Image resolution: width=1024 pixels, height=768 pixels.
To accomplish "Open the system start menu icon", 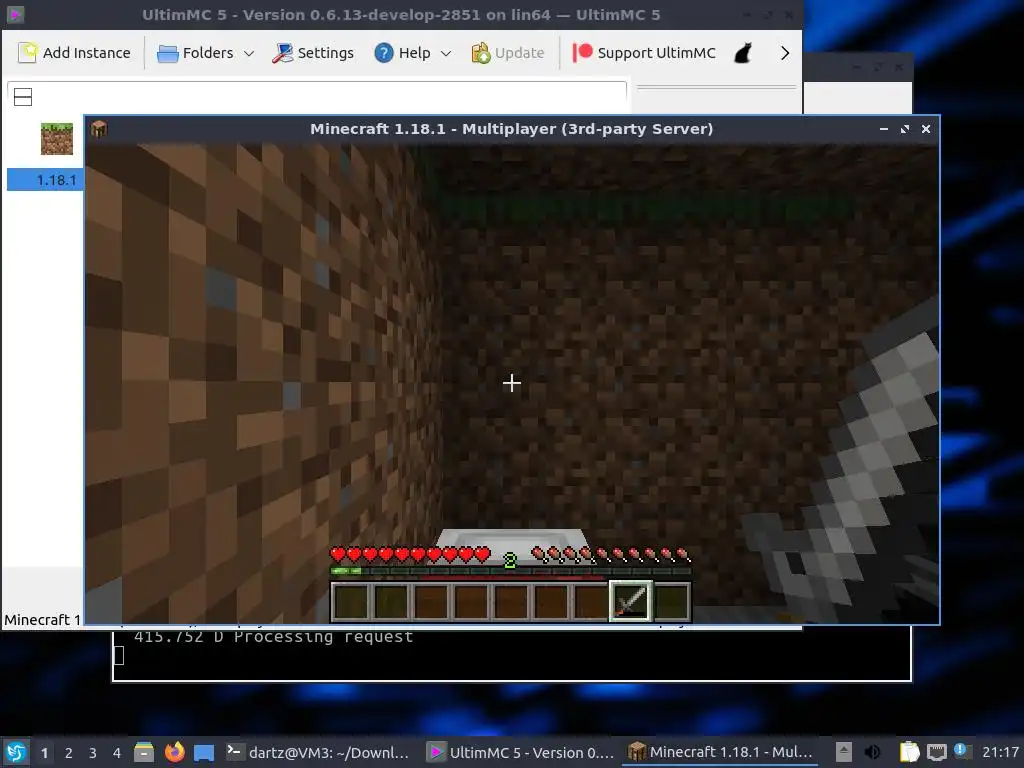I will (16, 752).
